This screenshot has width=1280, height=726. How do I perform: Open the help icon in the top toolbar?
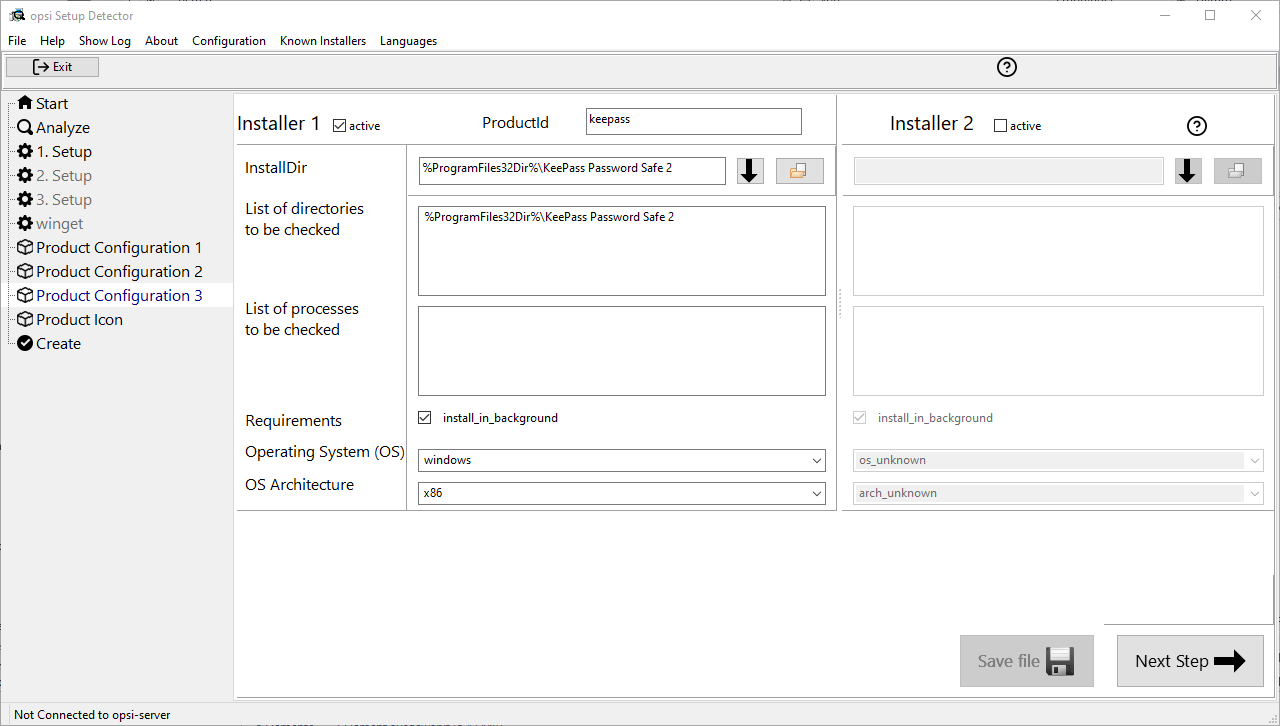point(1007,67)
